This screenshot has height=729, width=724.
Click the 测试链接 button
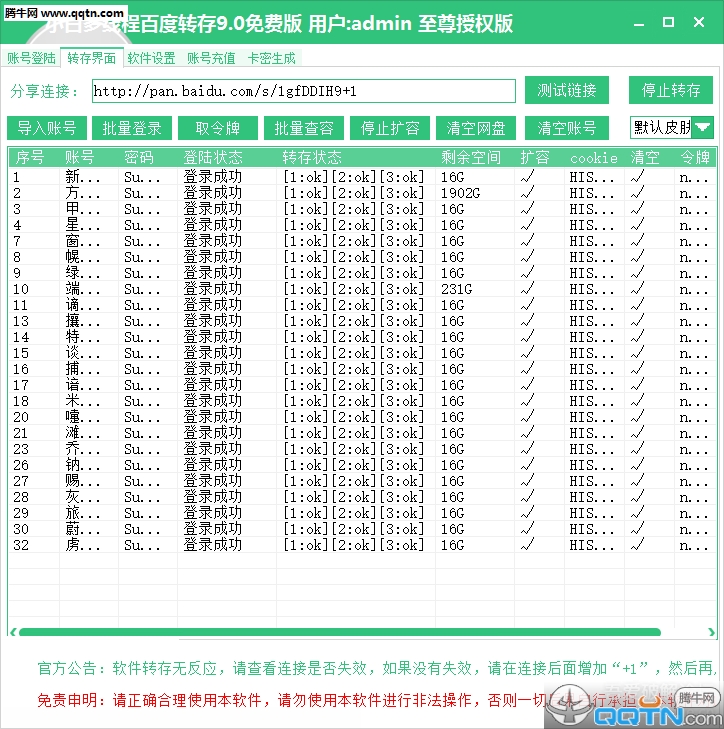(566, 90)
